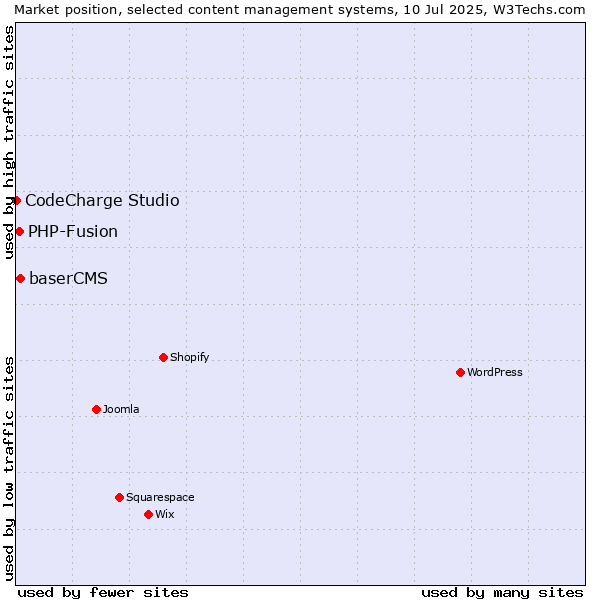Click the baserCMS red data point
This screenshot has height=600, width=600.
(x=21, y=279)
